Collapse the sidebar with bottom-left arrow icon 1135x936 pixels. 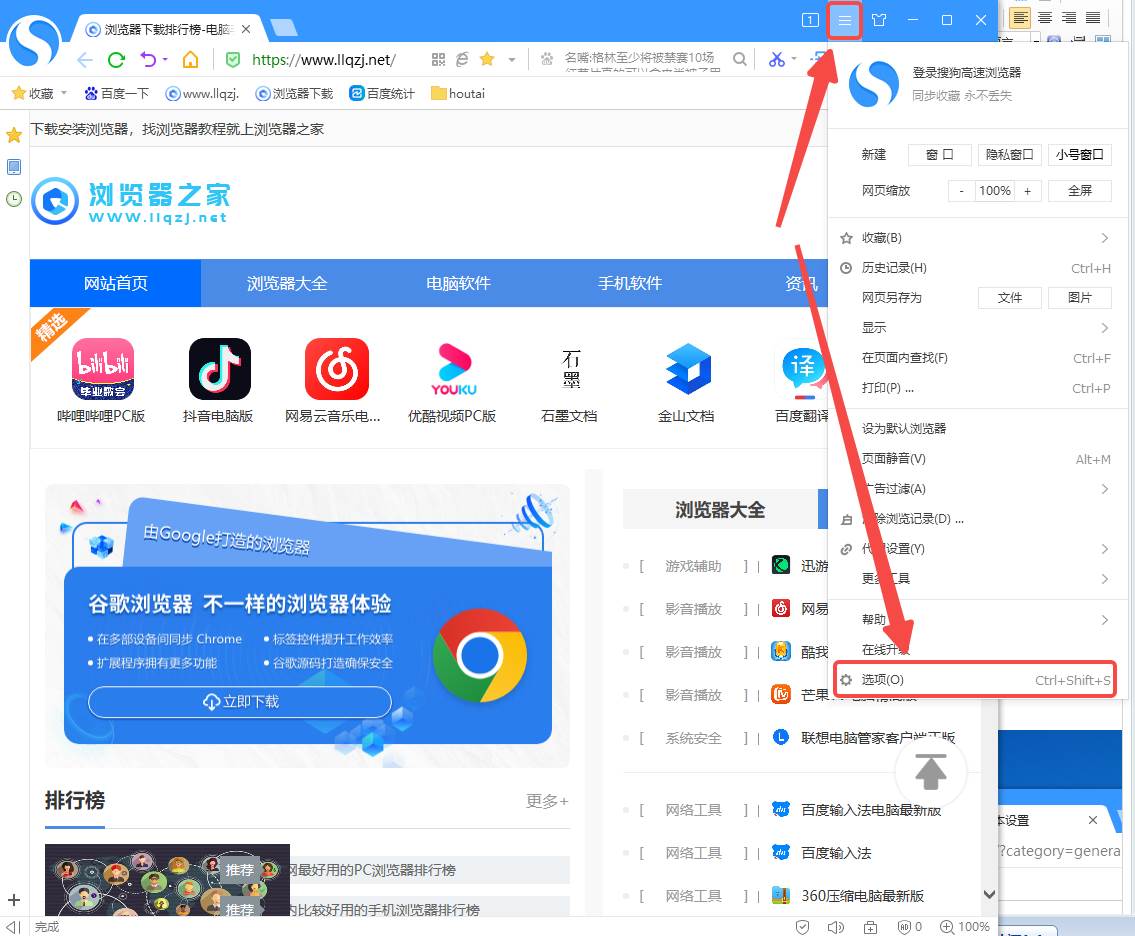click(12, 927)
